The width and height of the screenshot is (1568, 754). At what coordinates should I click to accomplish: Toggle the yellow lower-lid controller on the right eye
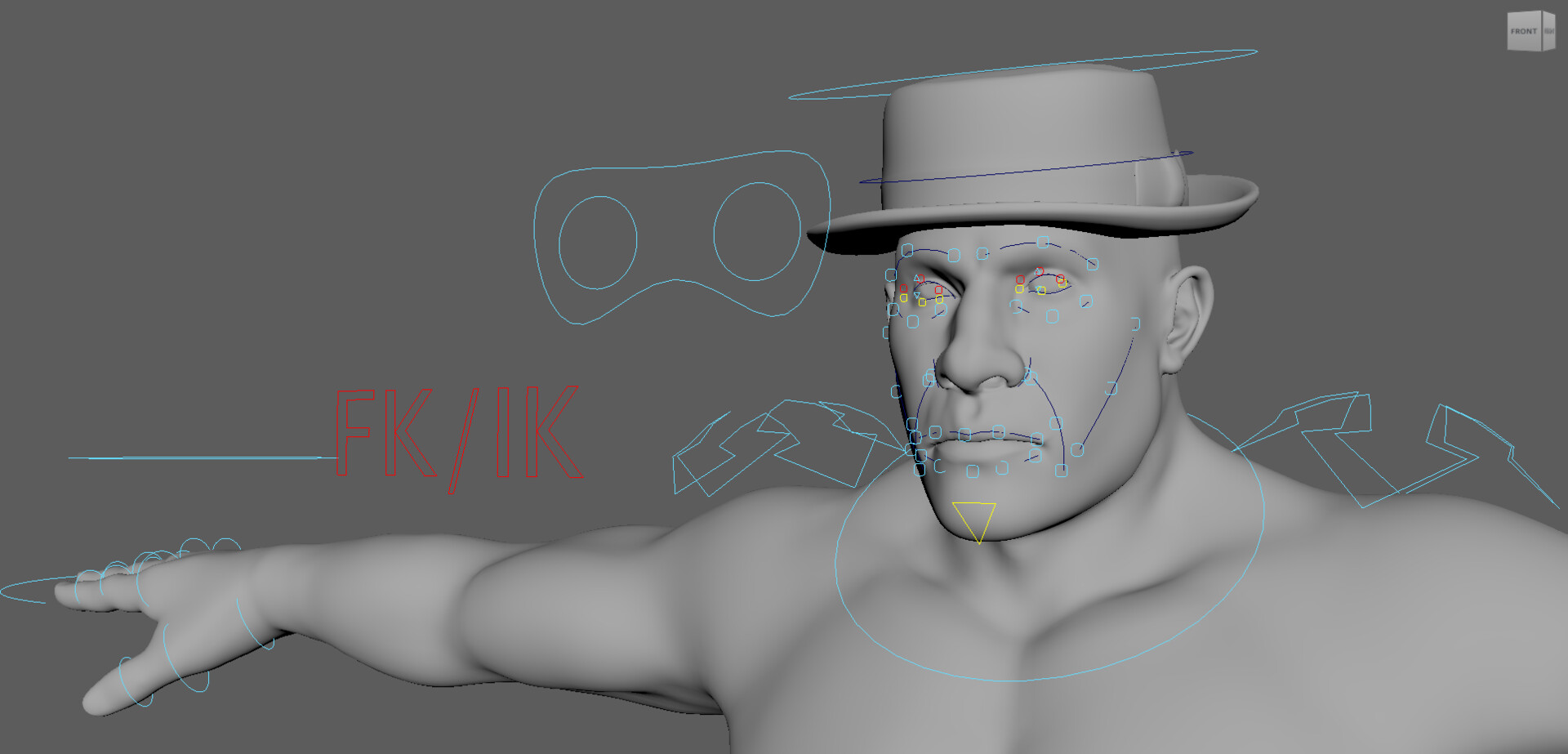(x=1042, y=290)
